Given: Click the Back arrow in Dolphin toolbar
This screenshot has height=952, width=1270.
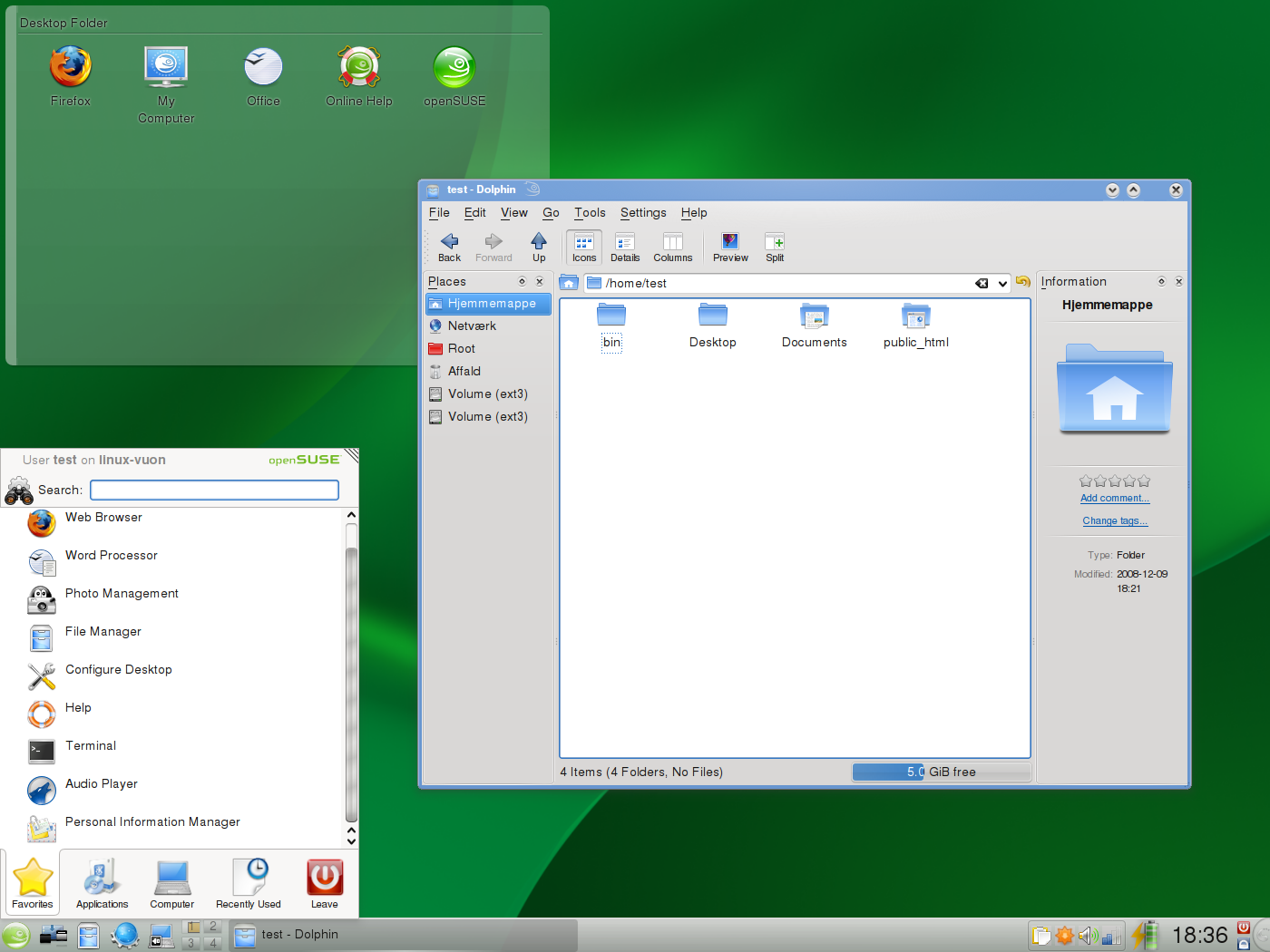Looking at the screenshot, I should [x=449, y=246].
